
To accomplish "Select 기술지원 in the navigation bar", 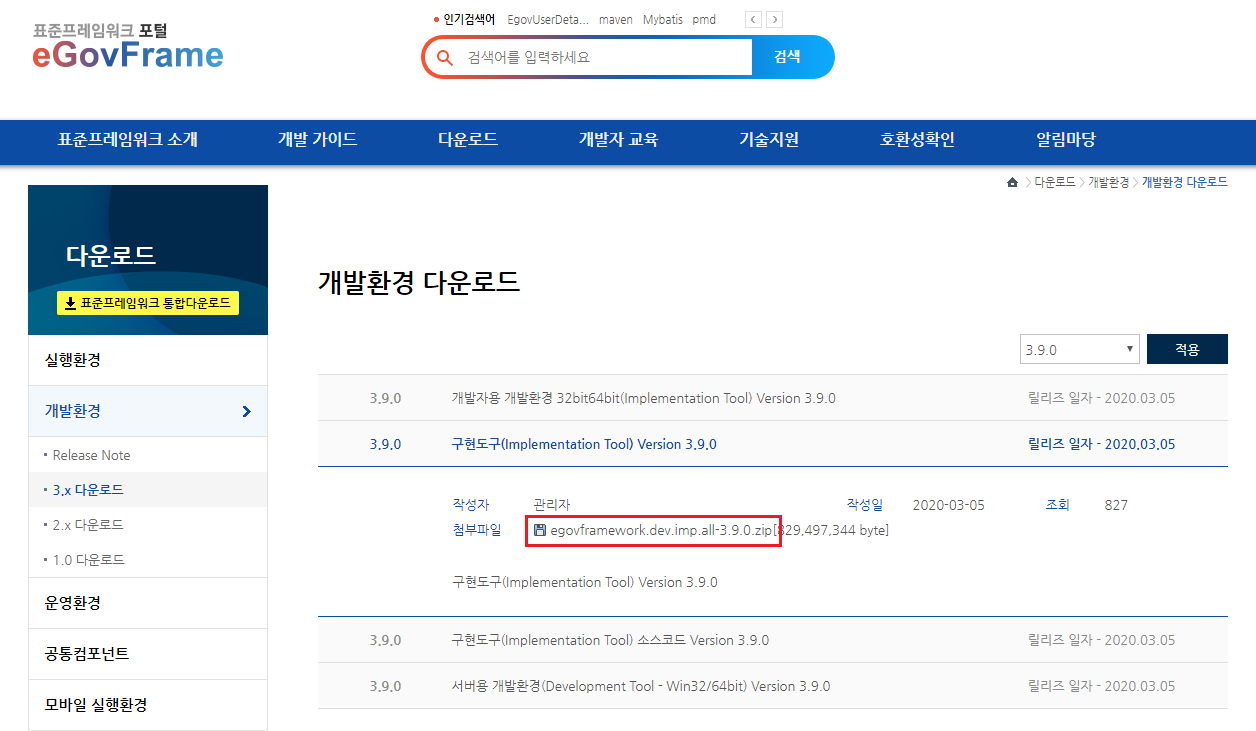I will tap(768, 140).
